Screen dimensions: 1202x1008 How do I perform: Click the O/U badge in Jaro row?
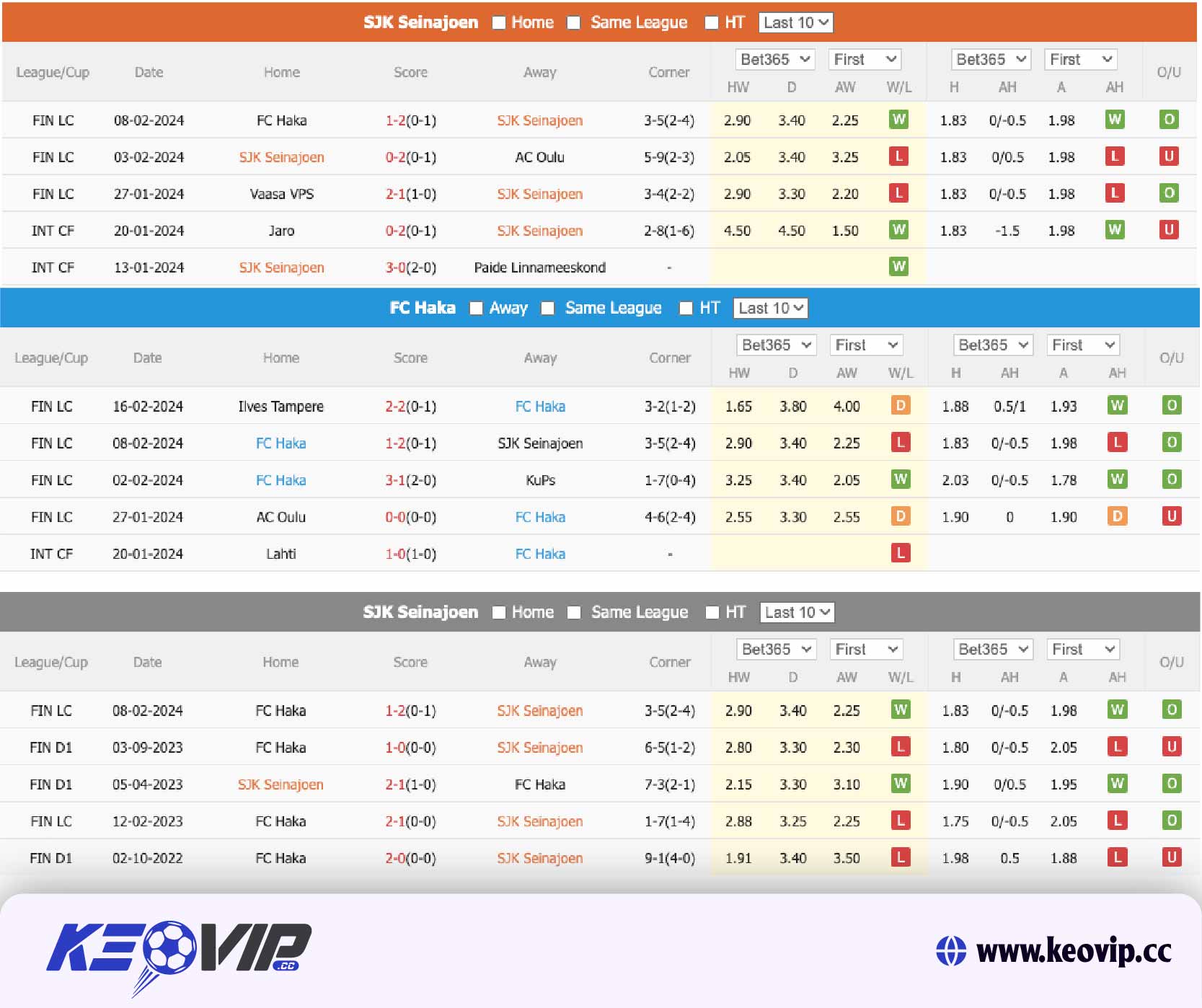(x=1169, y=230)
